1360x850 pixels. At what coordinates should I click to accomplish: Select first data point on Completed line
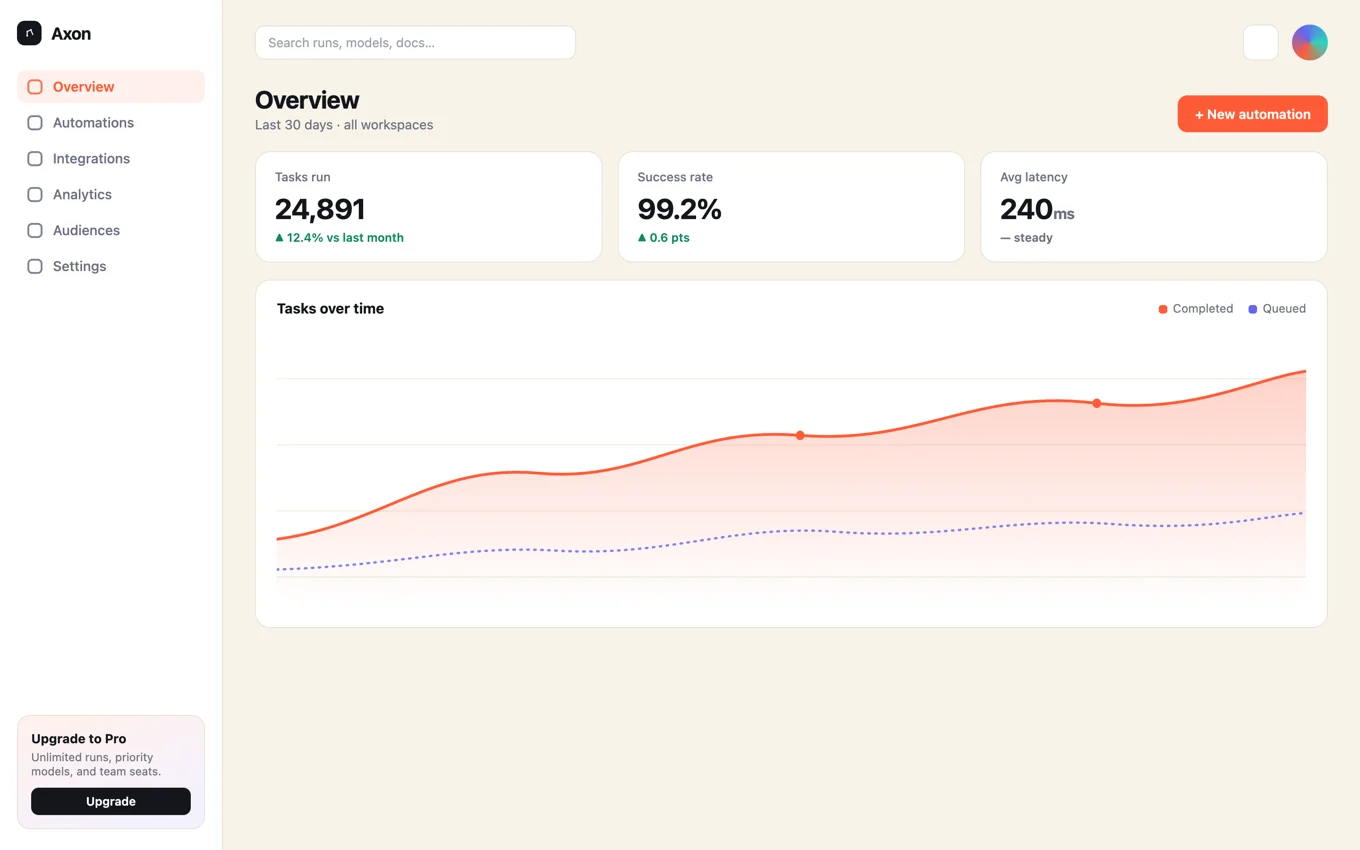tap(800, 435)
